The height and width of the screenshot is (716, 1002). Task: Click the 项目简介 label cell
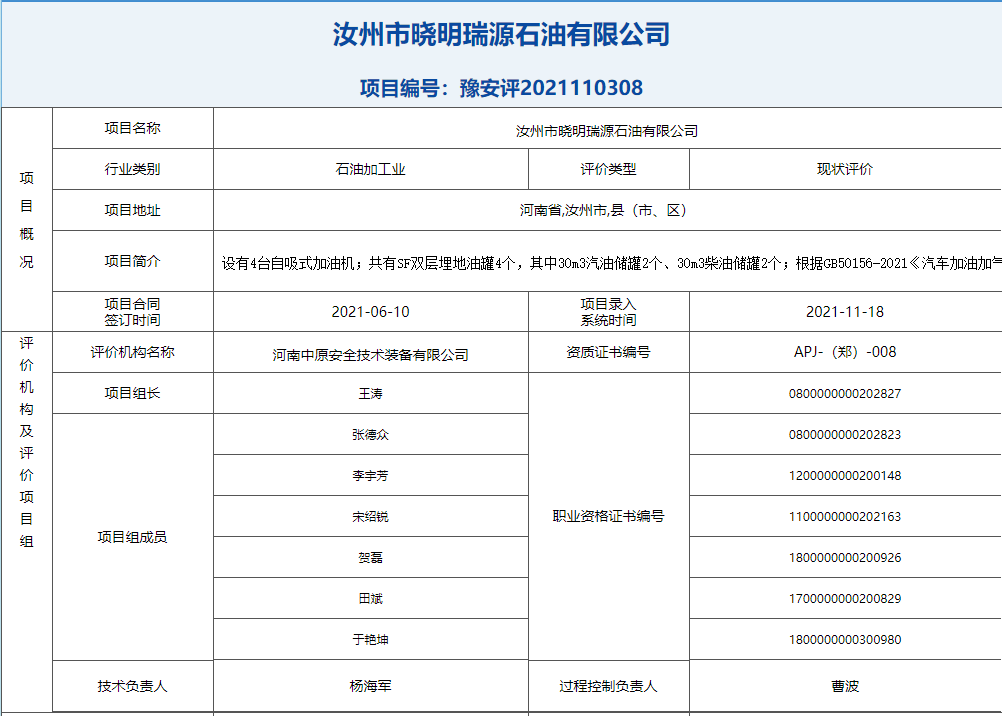pos(132,261)
